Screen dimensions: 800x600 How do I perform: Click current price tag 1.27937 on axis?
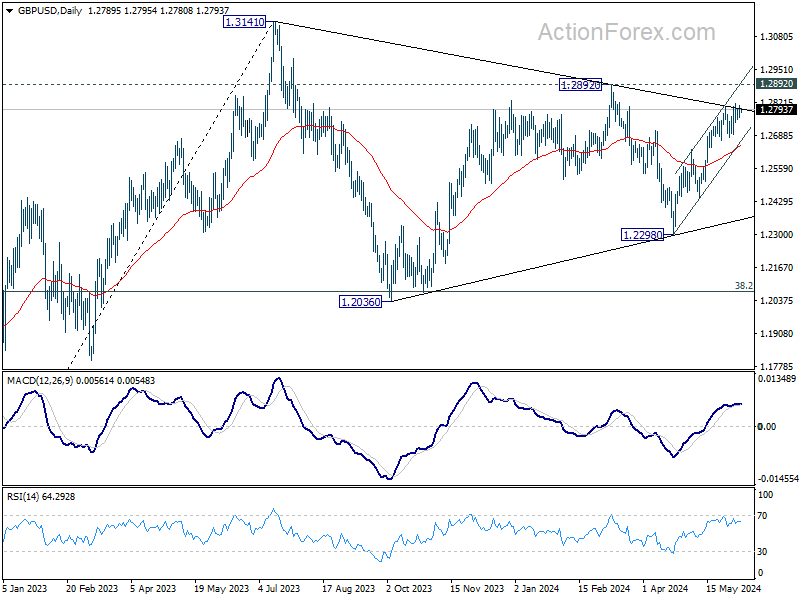(777, 110)
